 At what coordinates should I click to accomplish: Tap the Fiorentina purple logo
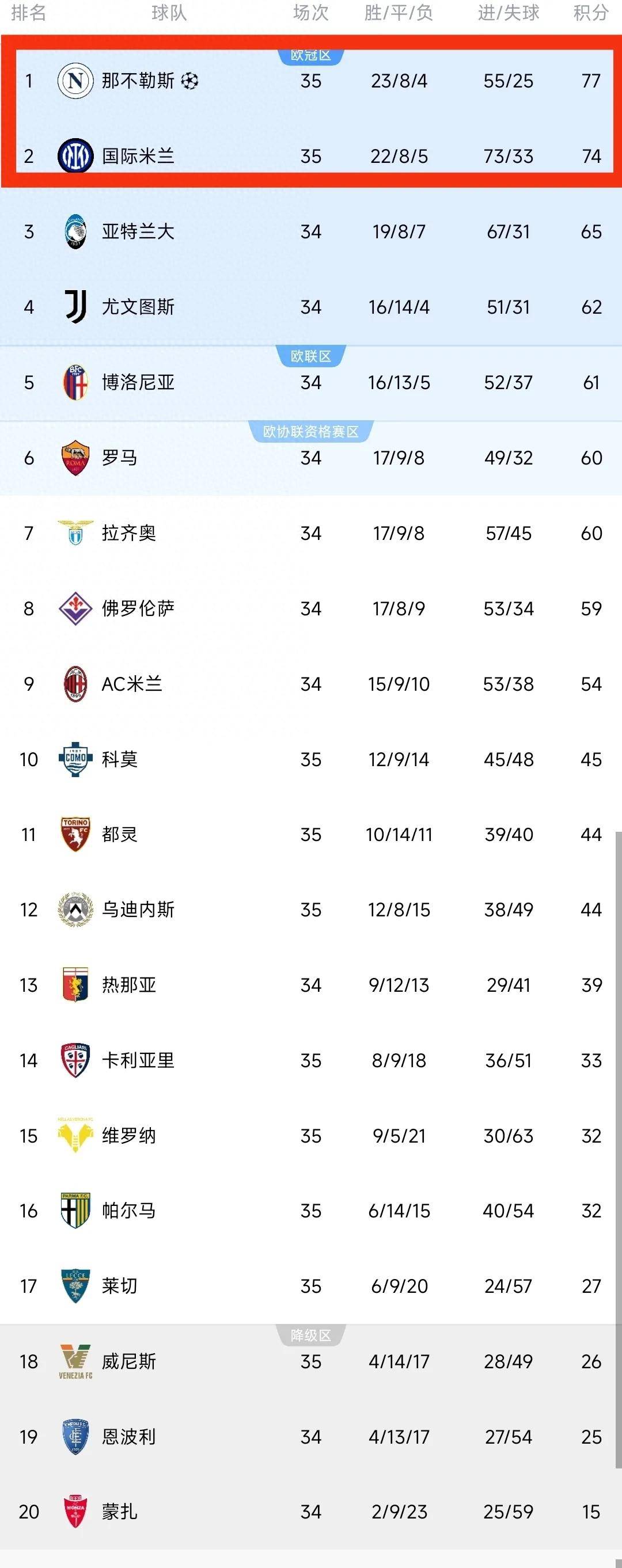[x=75, y=608]
